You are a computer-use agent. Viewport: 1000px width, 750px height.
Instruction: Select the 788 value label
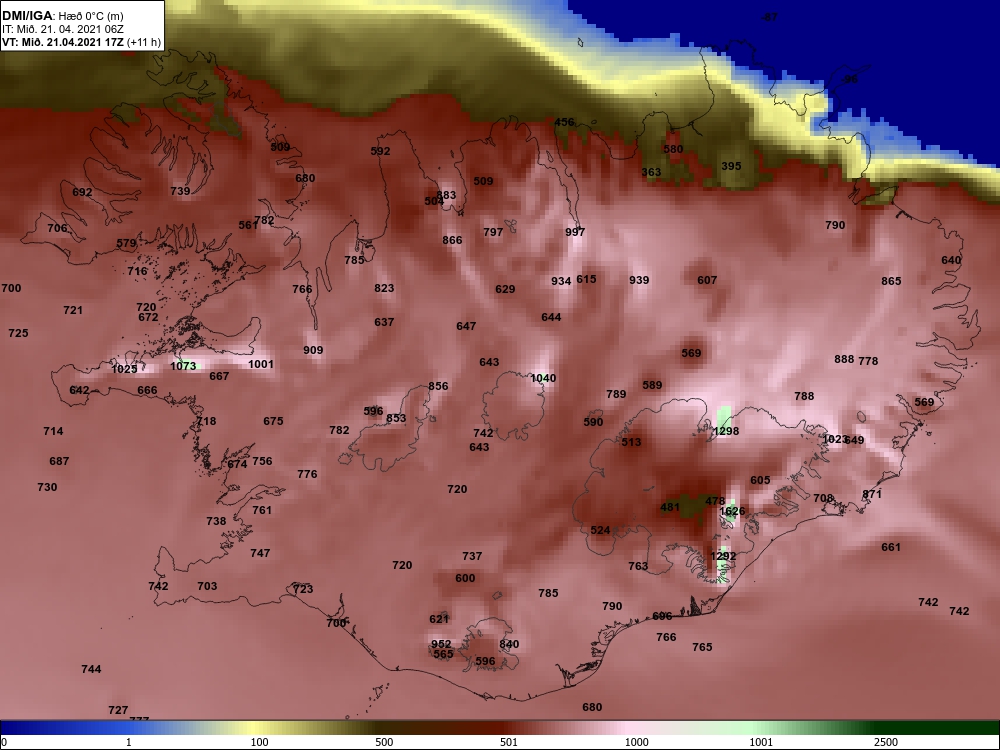(x=804, y=396)
